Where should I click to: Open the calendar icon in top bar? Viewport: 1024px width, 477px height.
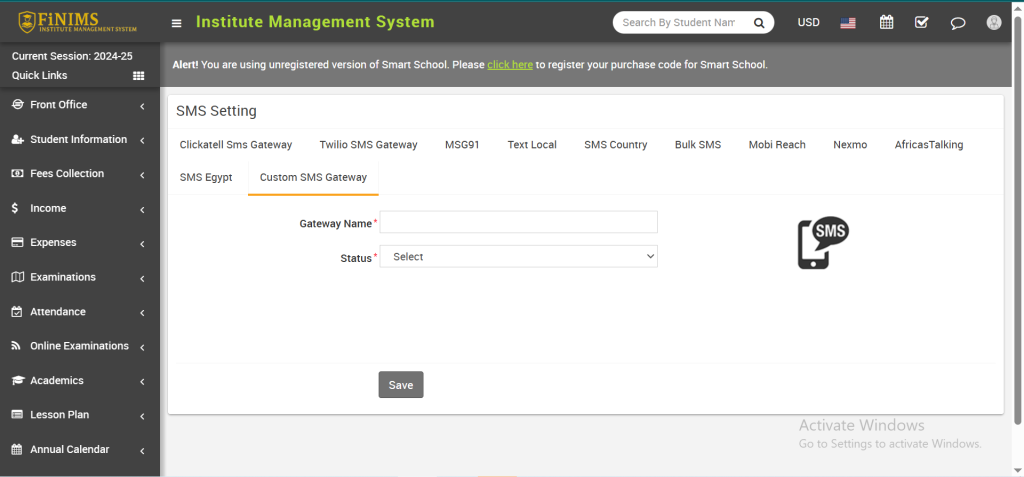click(886, 22)
